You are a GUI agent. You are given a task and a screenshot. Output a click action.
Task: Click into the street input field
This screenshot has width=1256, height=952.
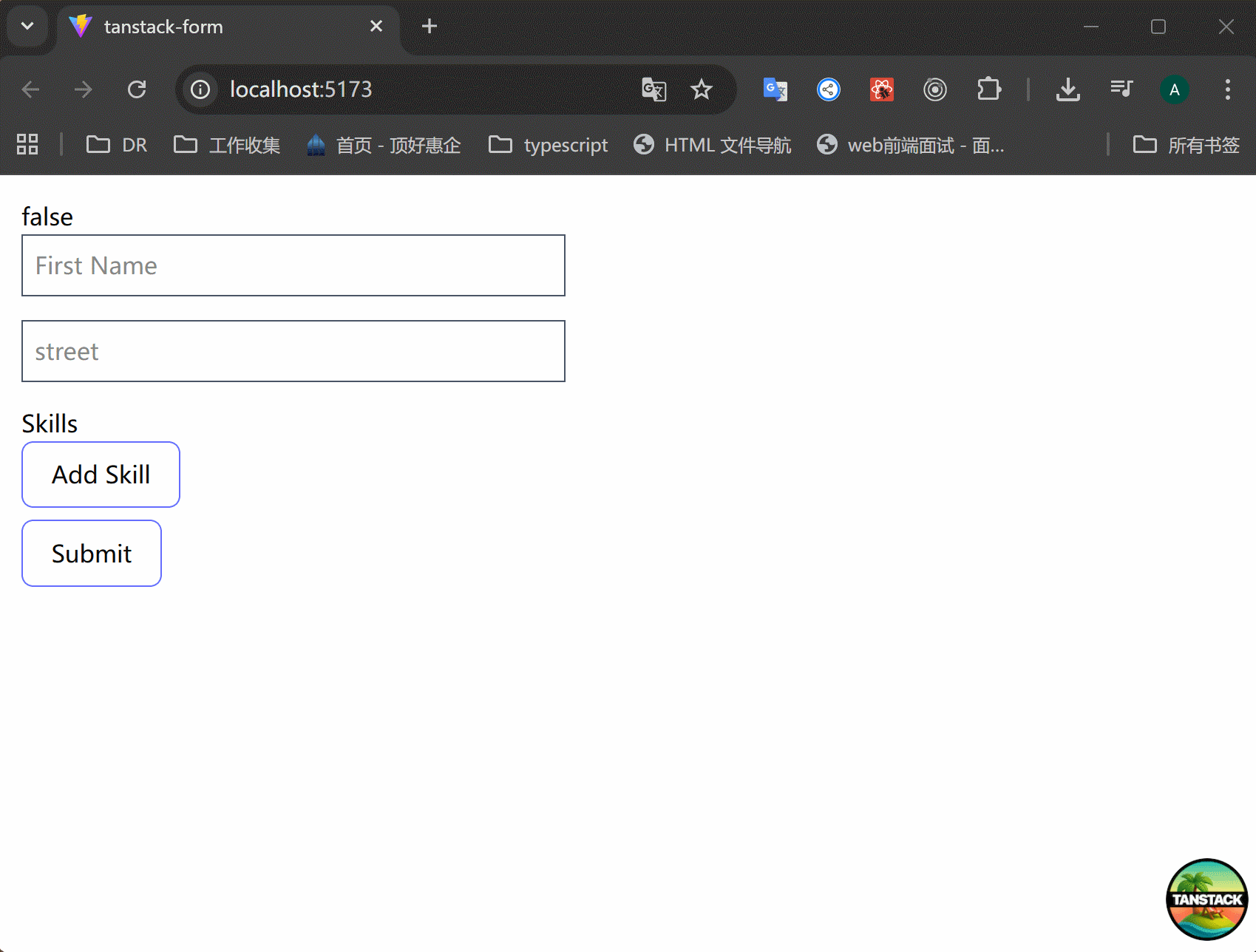[293, 351]
